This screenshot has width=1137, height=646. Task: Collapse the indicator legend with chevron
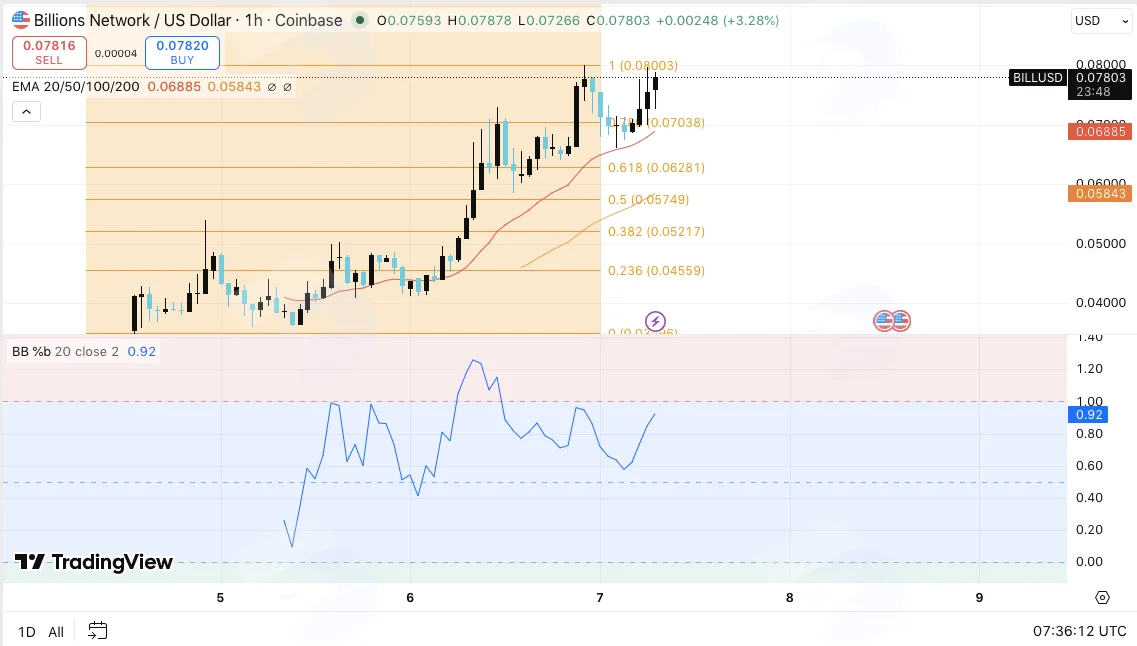point(26,112)
